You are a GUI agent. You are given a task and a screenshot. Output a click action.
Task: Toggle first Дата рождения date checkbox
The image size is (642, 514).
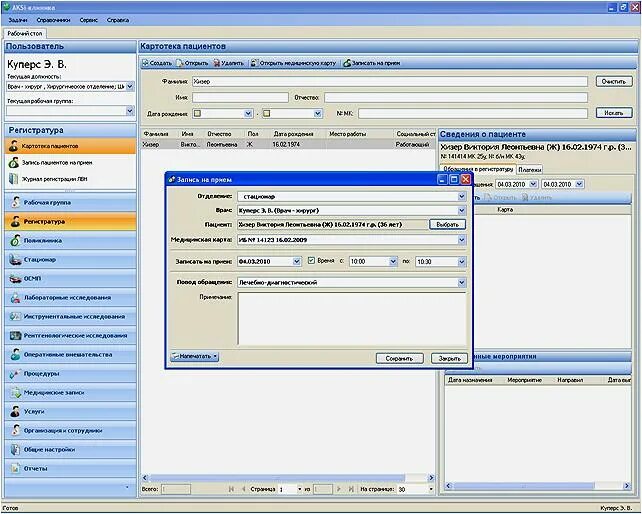pos(197,113)
